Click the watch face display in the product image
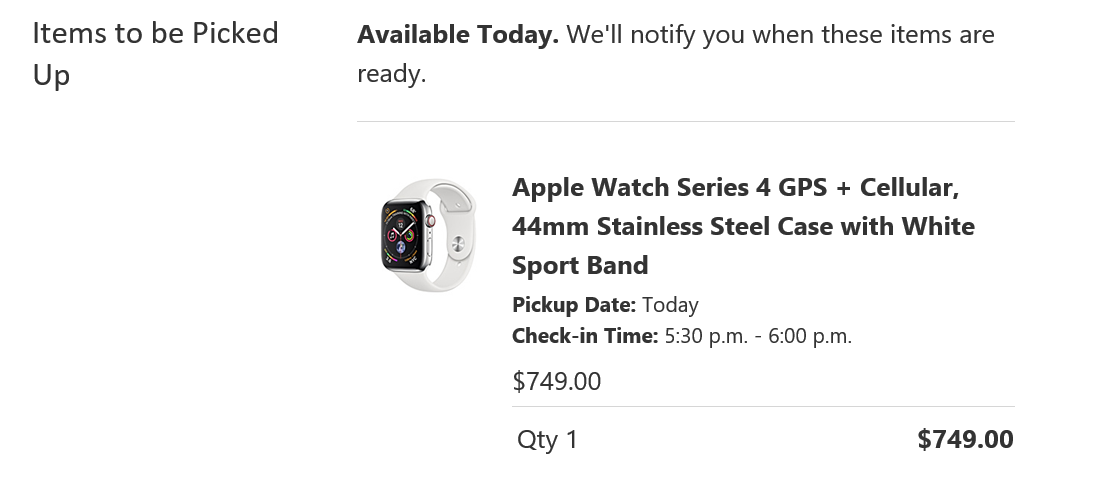This screenshot has width=1102, height=498. click(x=402, y=237)
